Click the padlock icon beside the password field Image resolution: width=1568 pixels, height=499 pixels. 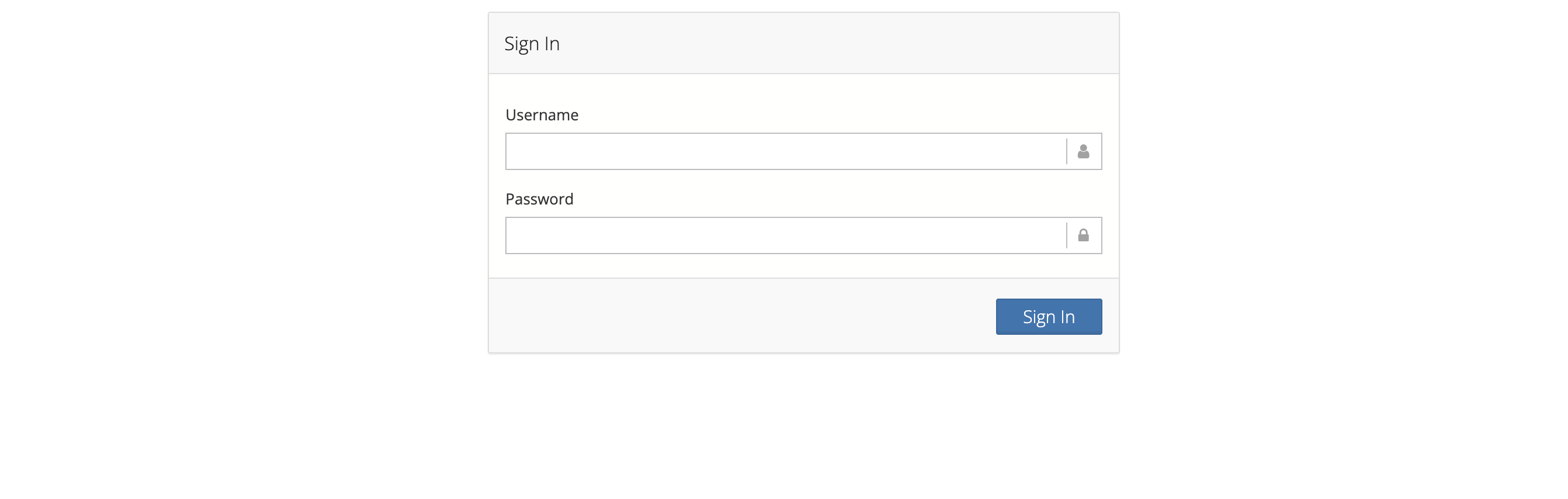coord(1084,235)
